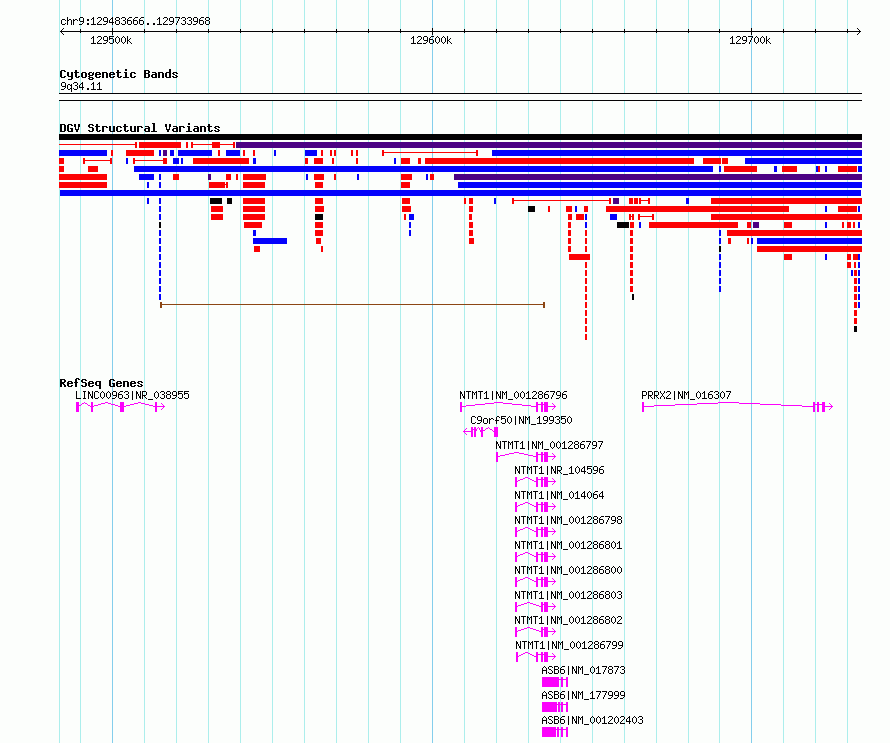Screen dimensions: 890x743
Task: Click the 9q34.11 cytogenetic band bar
Action: coord(460,97)
